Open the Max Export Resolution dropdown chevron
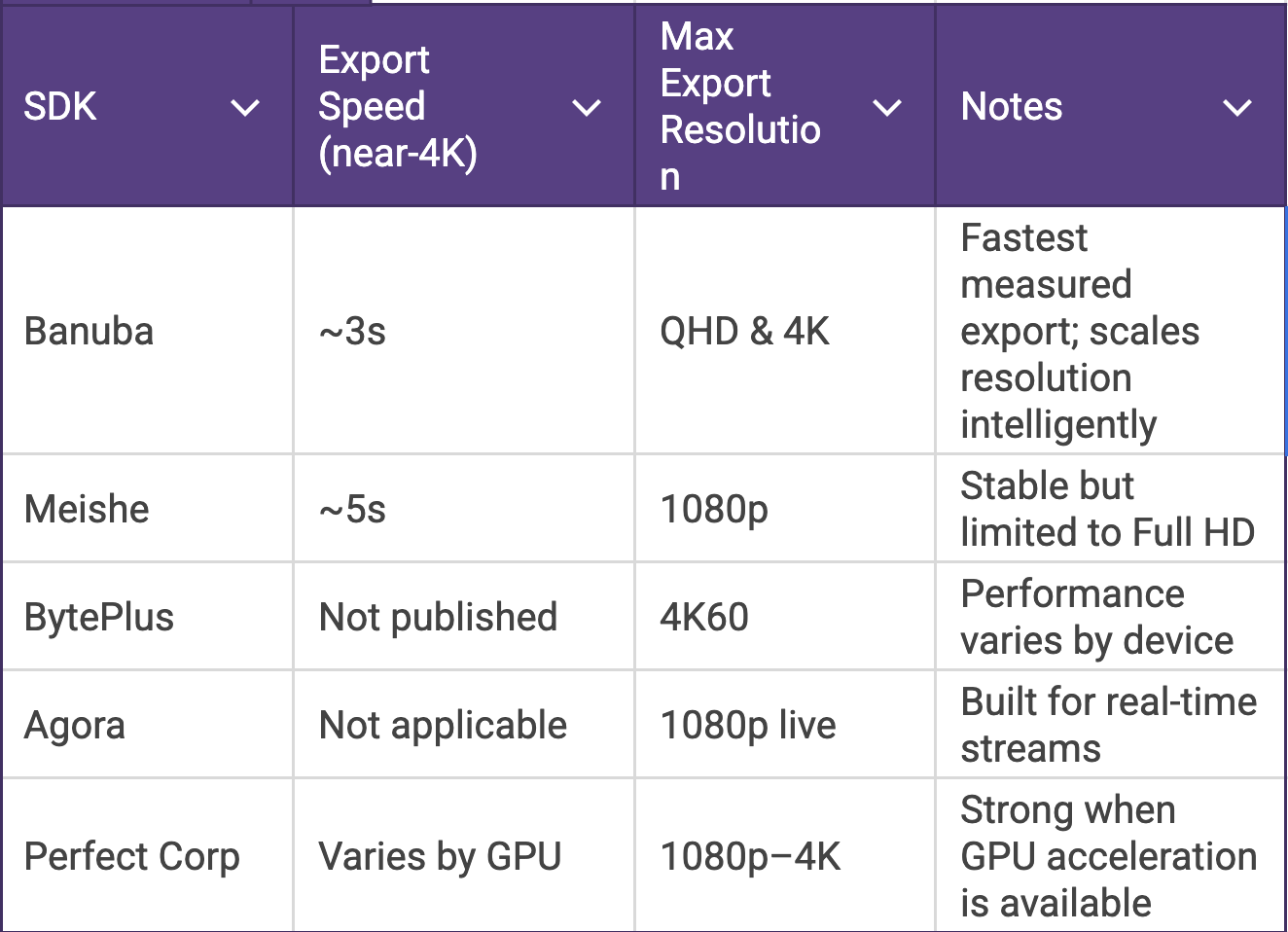1288x932 pixels. pos(886,107)
